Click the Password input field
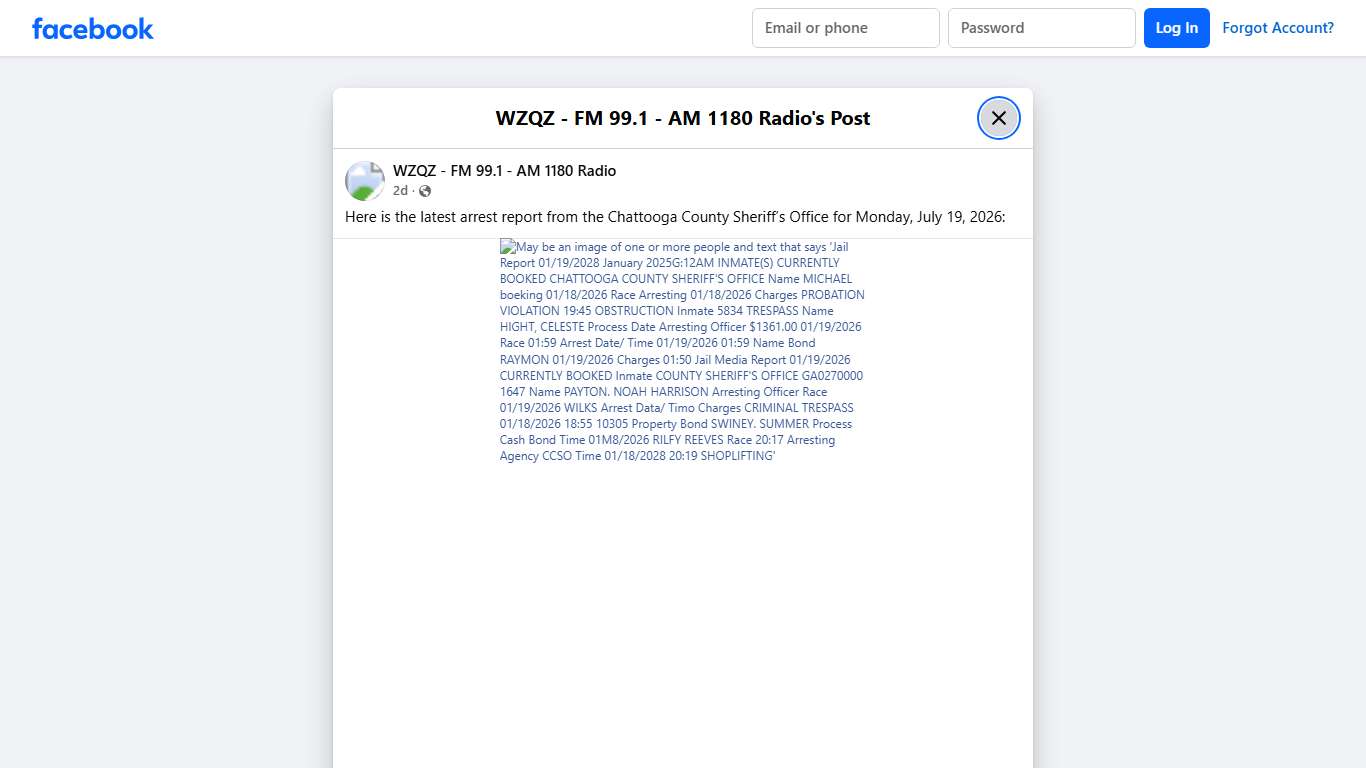The height and width of the screenshot is (768, 1366). pyautogui.click(x=1041, y=28)
